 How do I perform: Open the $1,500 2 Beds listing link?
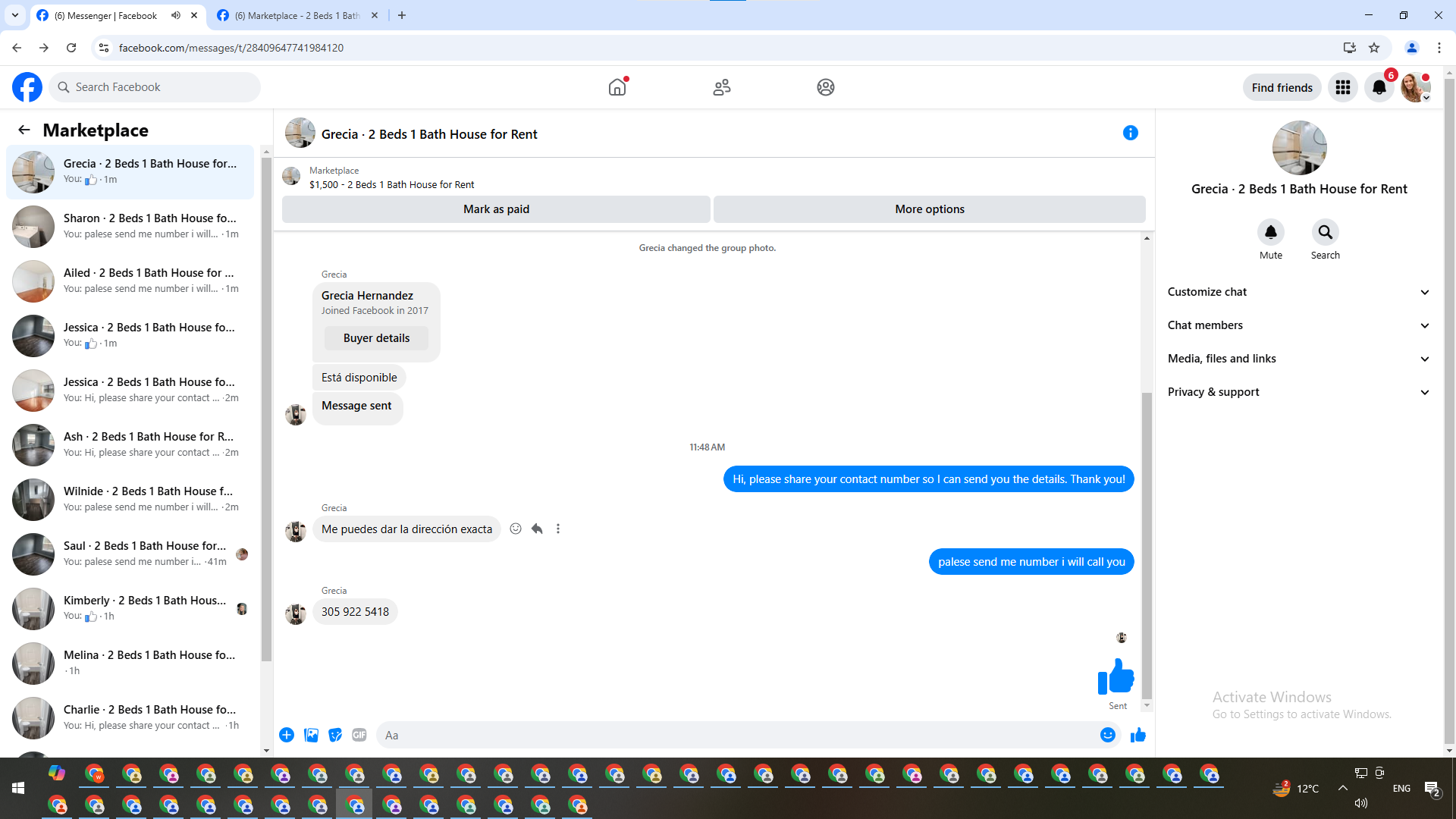pyautogui.click(x=391, y=184)
